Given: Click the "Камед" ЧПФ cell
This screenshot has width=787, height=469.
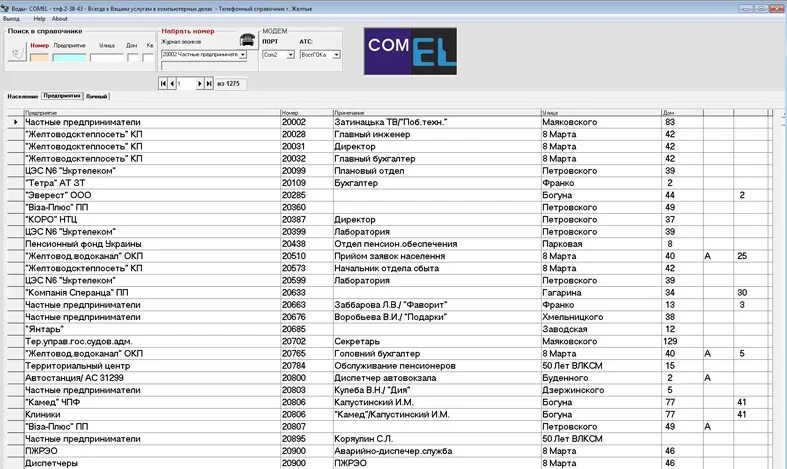Looking at the screenshot, I should coord(152,402).
